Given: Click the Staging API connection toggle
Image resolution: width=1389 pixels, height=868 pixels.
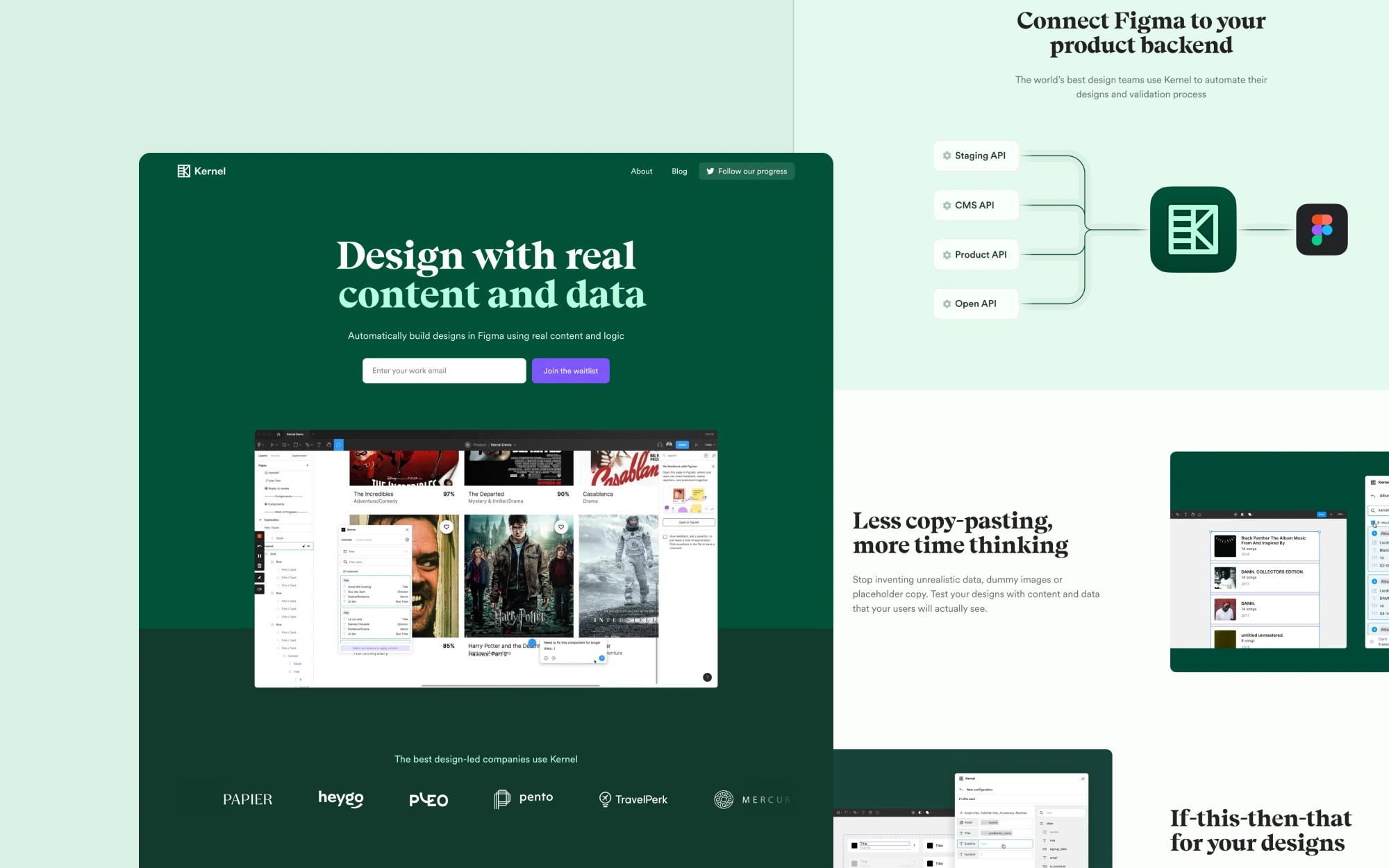Looking at the screenshot, I should [975, 155].
